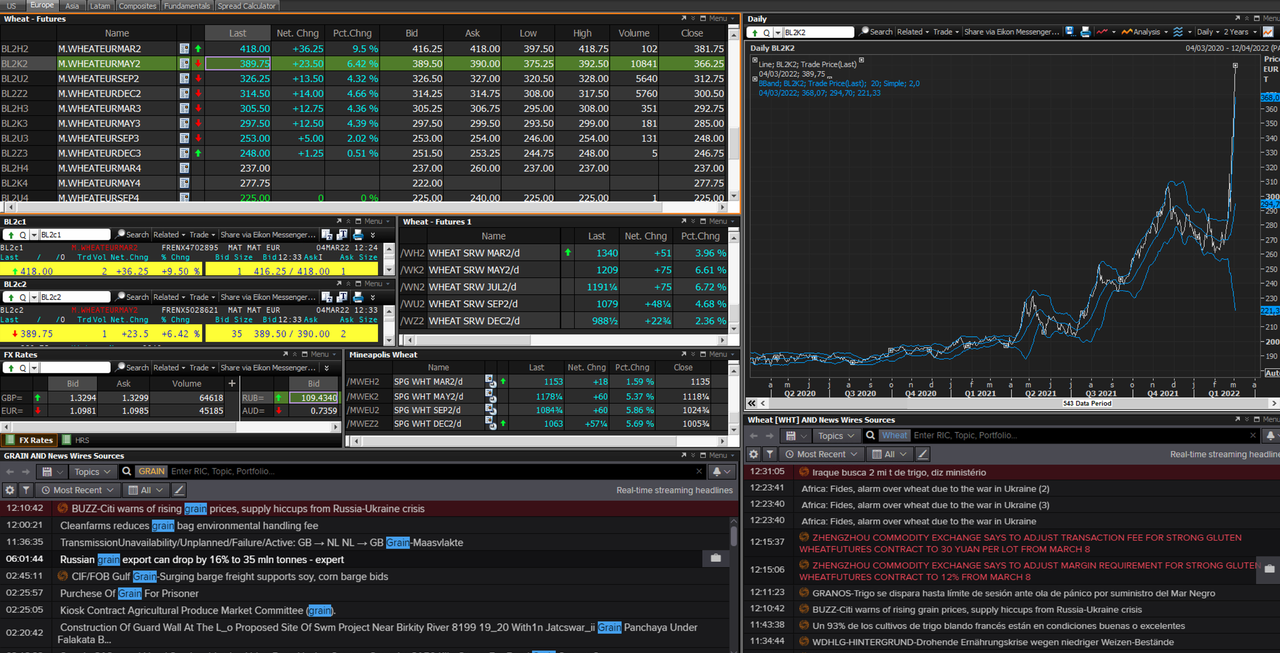
Task: Open filter funnel in Wheat news panel
Action: click(770, 454)
